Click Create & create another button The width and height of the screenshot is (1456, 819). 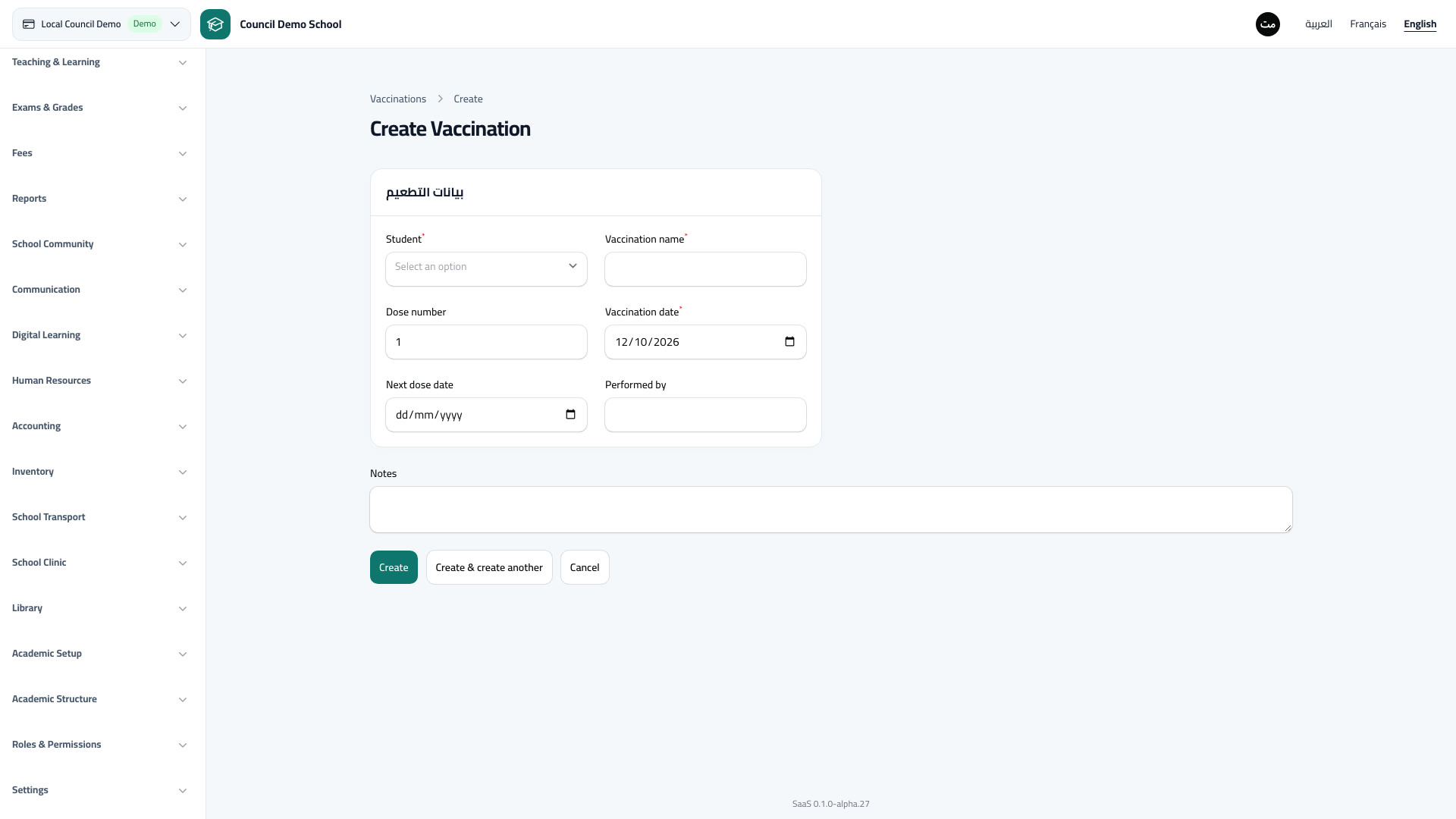[489, 567]
